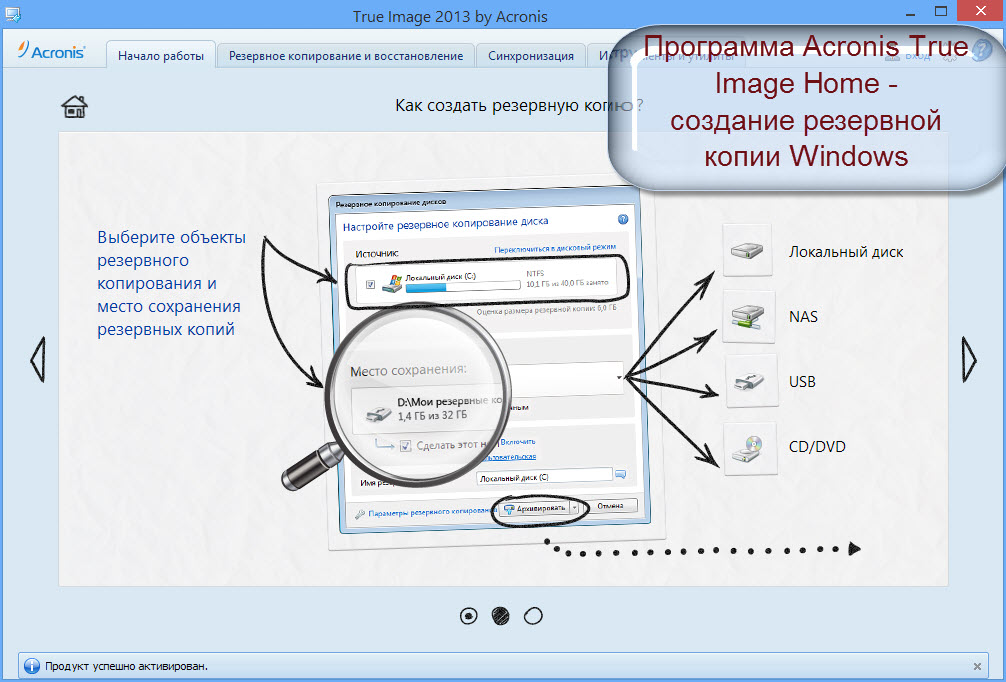
Task: Click Переключиться в дисковый режим link
Action: (x=555, y=248)
